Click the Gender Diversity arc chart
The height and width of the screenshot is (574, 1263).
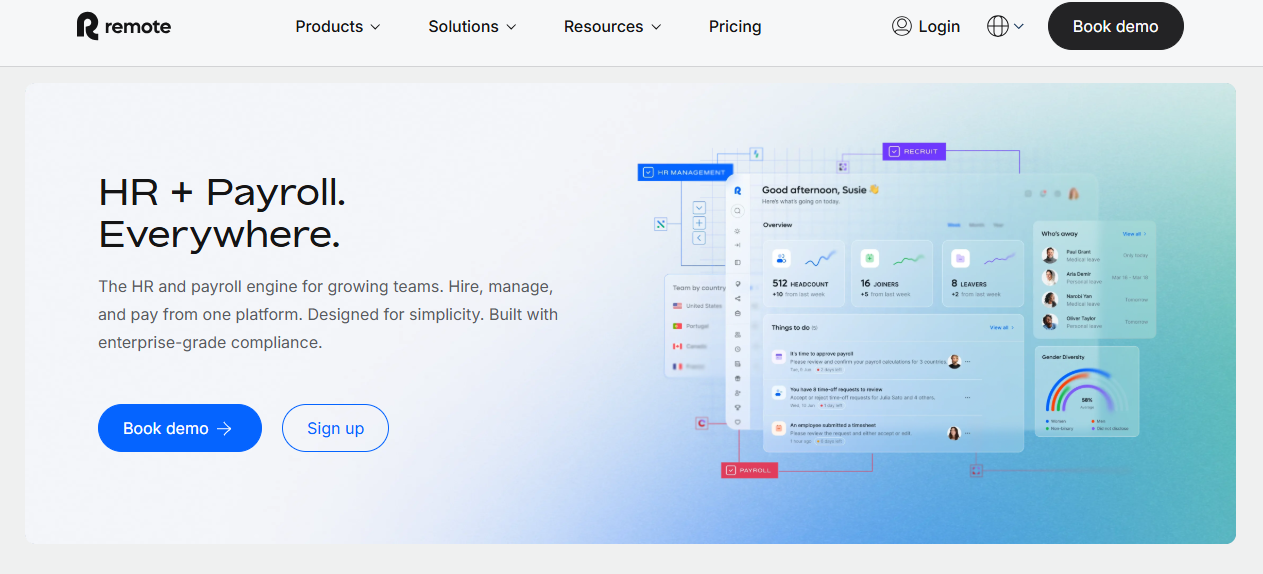click(x=1085, y=391)
